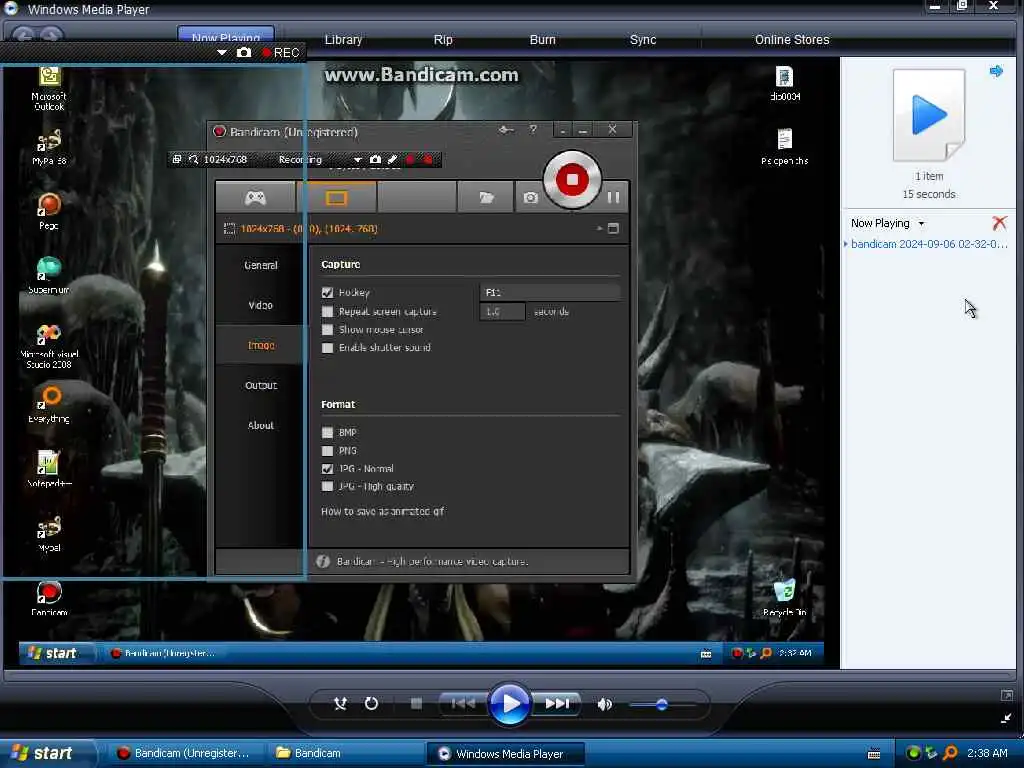The image size is (1024, 768).
Task: Open the Bandicam overlay dropdown arrow
Action: coord(221,52)
